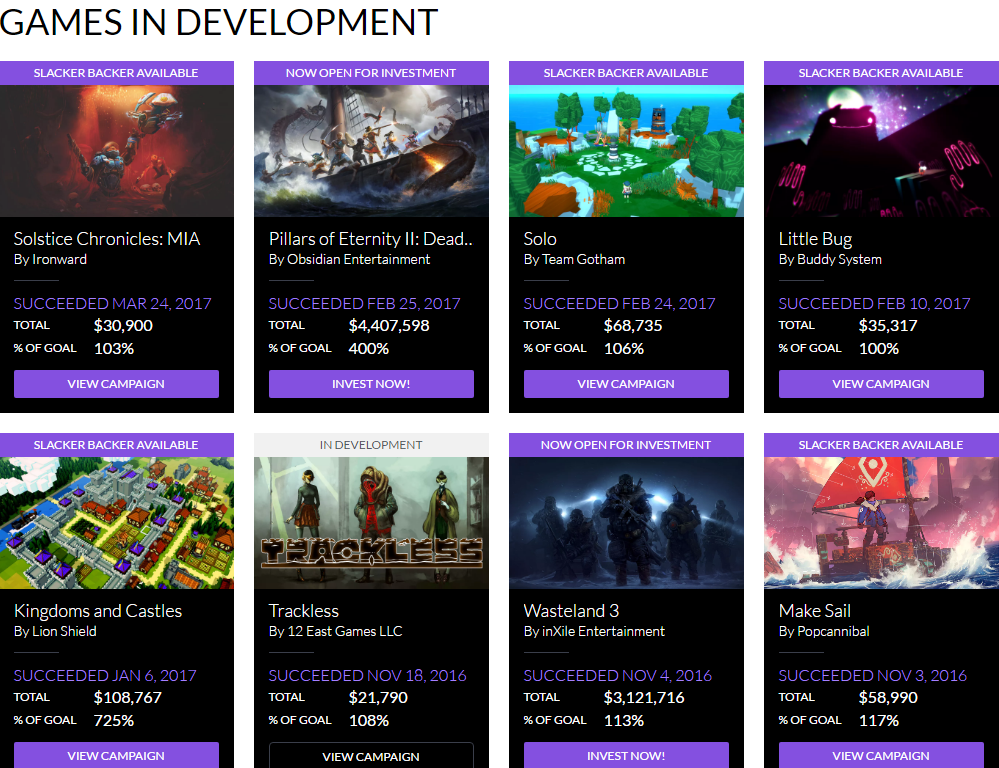Click the $21,790 total amount
The height and width of the screenshot is (768, 999).
378,697
